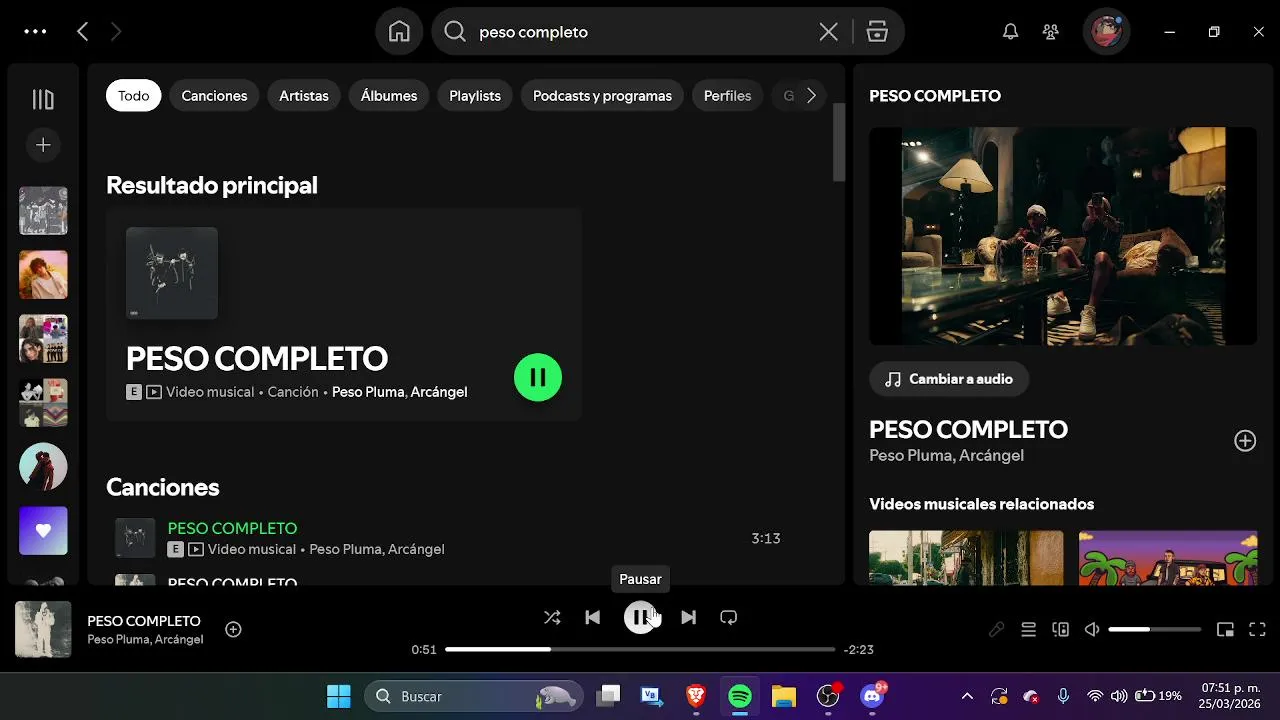The width and height of the screenshot is (1280, 720).
Task: Open the round artist avatar in library
Action: coord(43,466)
